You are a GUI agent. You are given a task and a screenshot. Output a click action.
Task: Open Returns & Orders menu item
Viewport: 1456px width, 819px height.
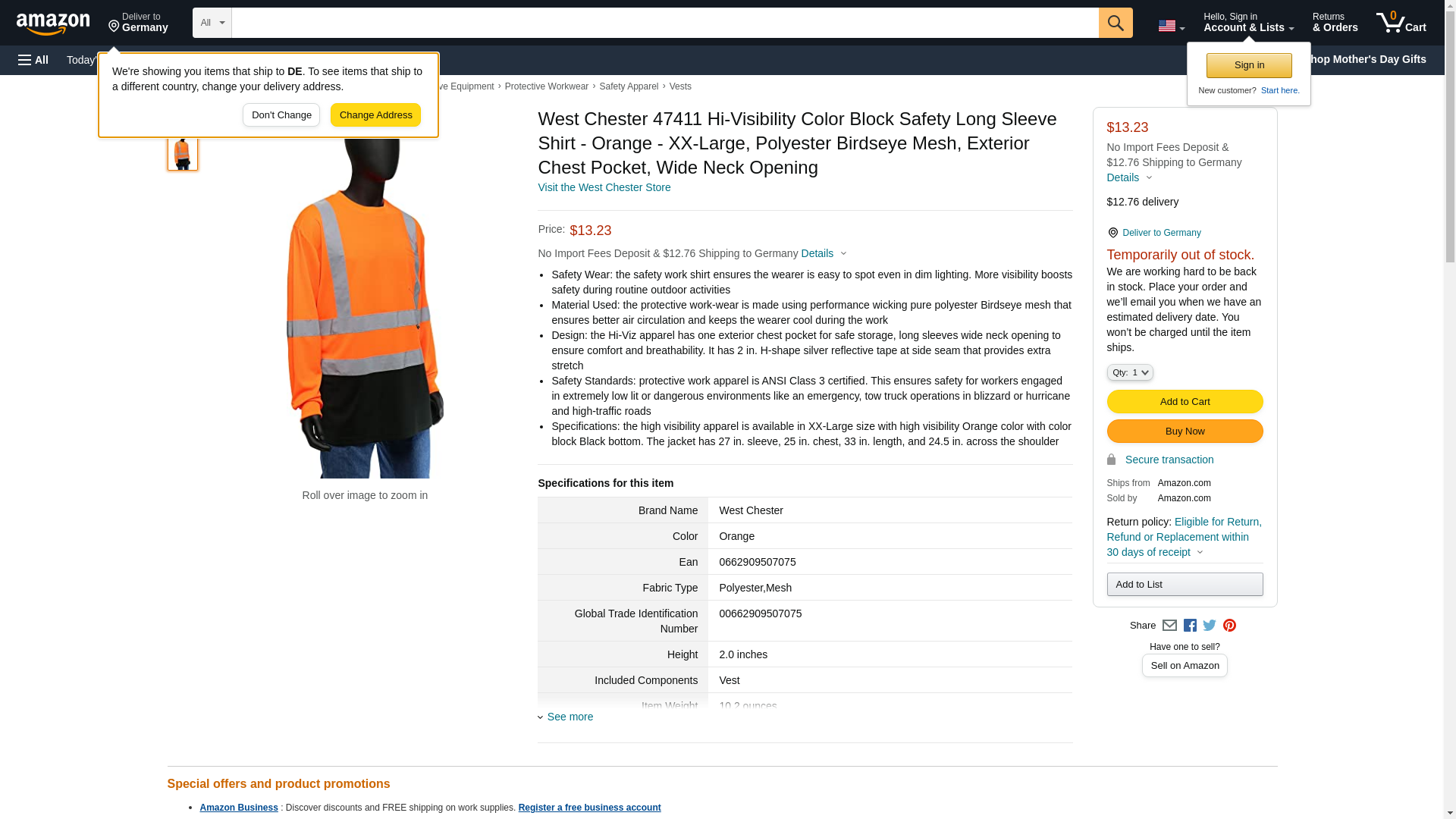[1335, 23]
